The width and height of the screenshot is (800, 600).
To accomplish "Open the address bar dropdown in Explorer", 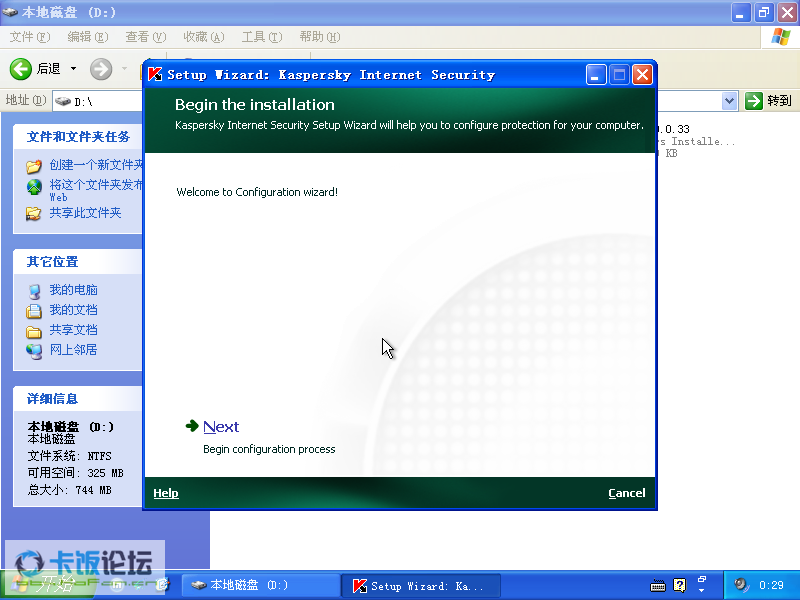I will click(x=730, y=101).
